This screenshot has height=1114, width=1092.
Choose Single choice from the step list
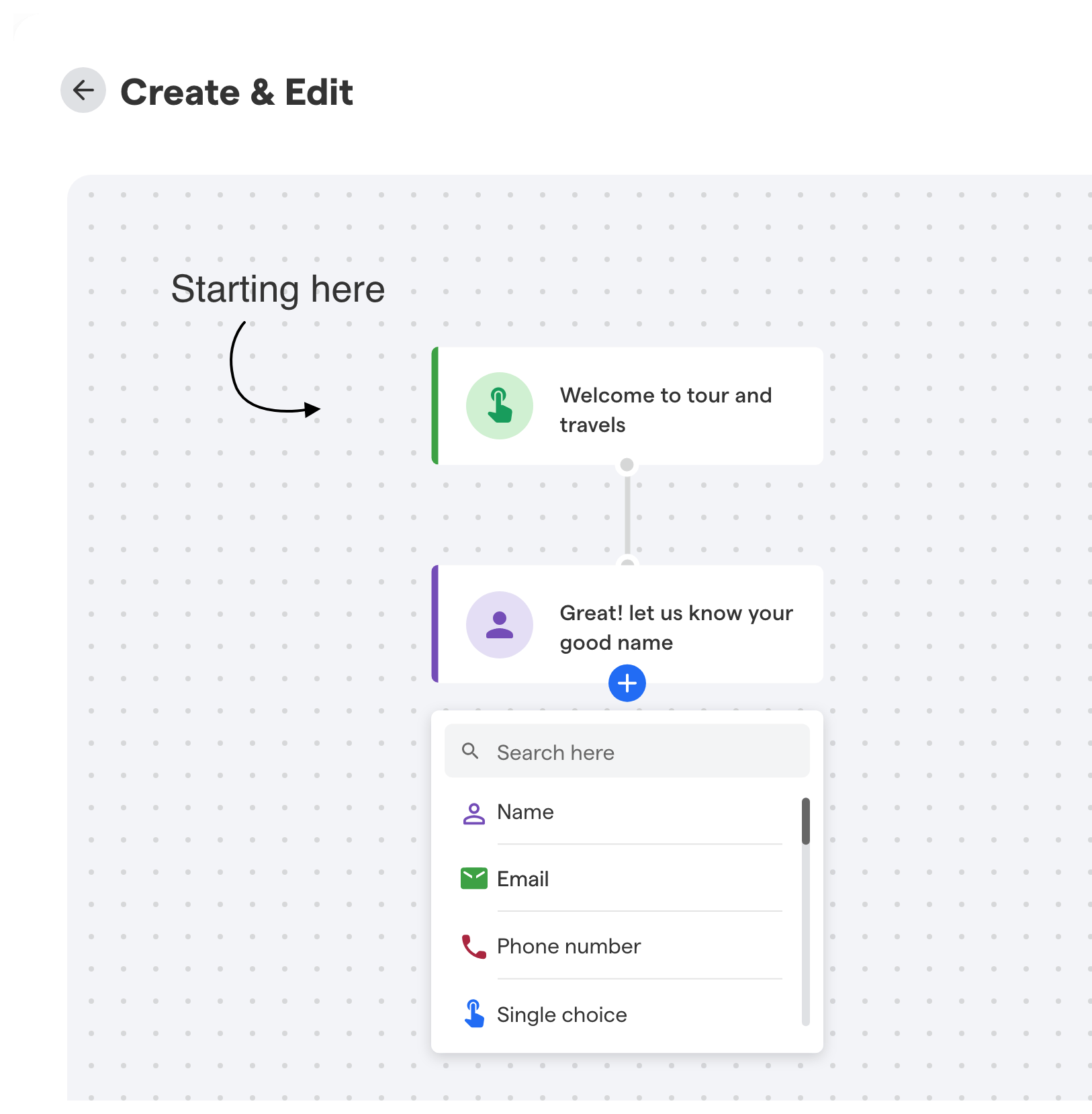pos(561,1015)
